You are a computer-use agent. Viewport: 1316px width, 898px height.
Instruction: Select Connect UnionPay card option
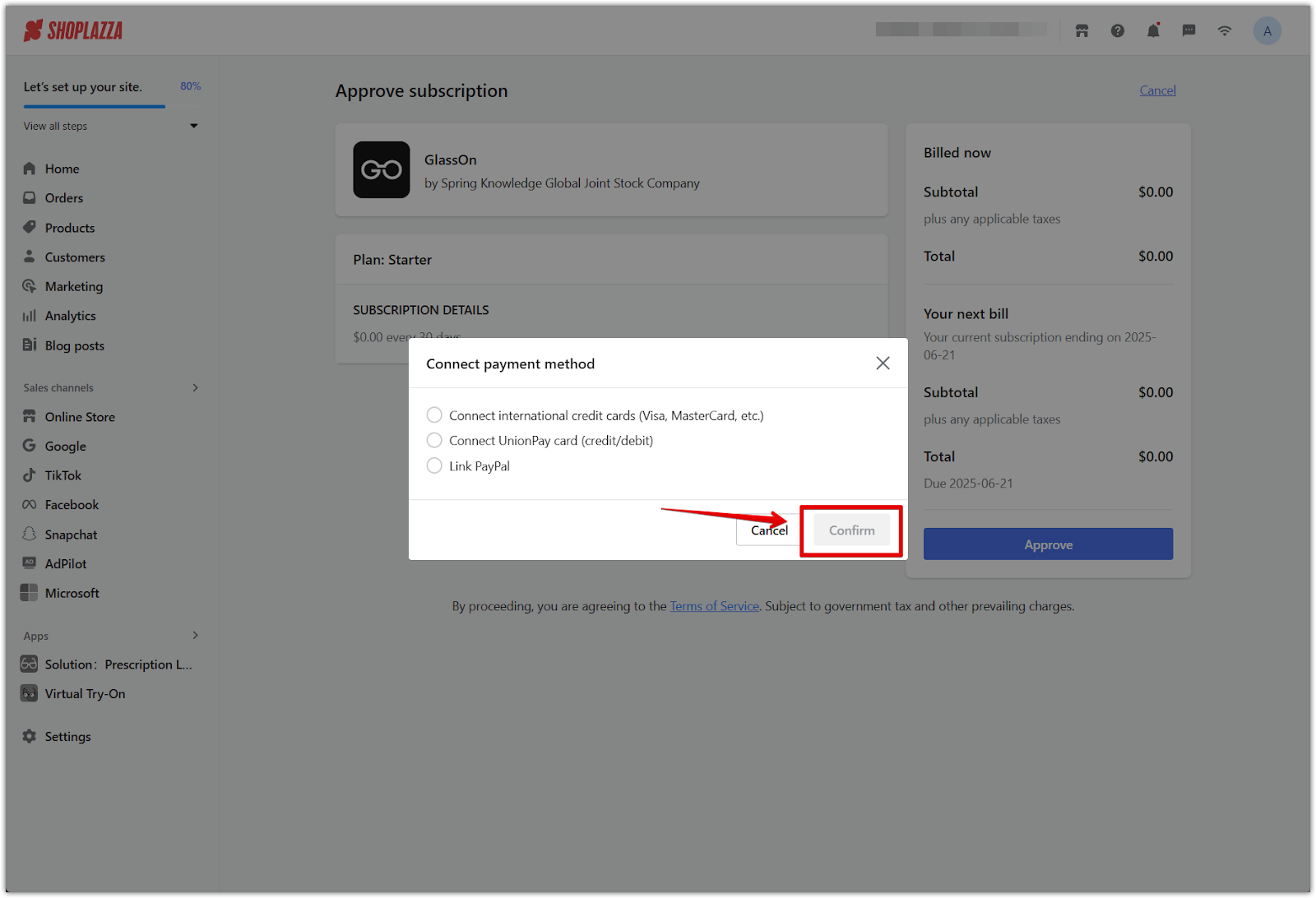[434, 441]
